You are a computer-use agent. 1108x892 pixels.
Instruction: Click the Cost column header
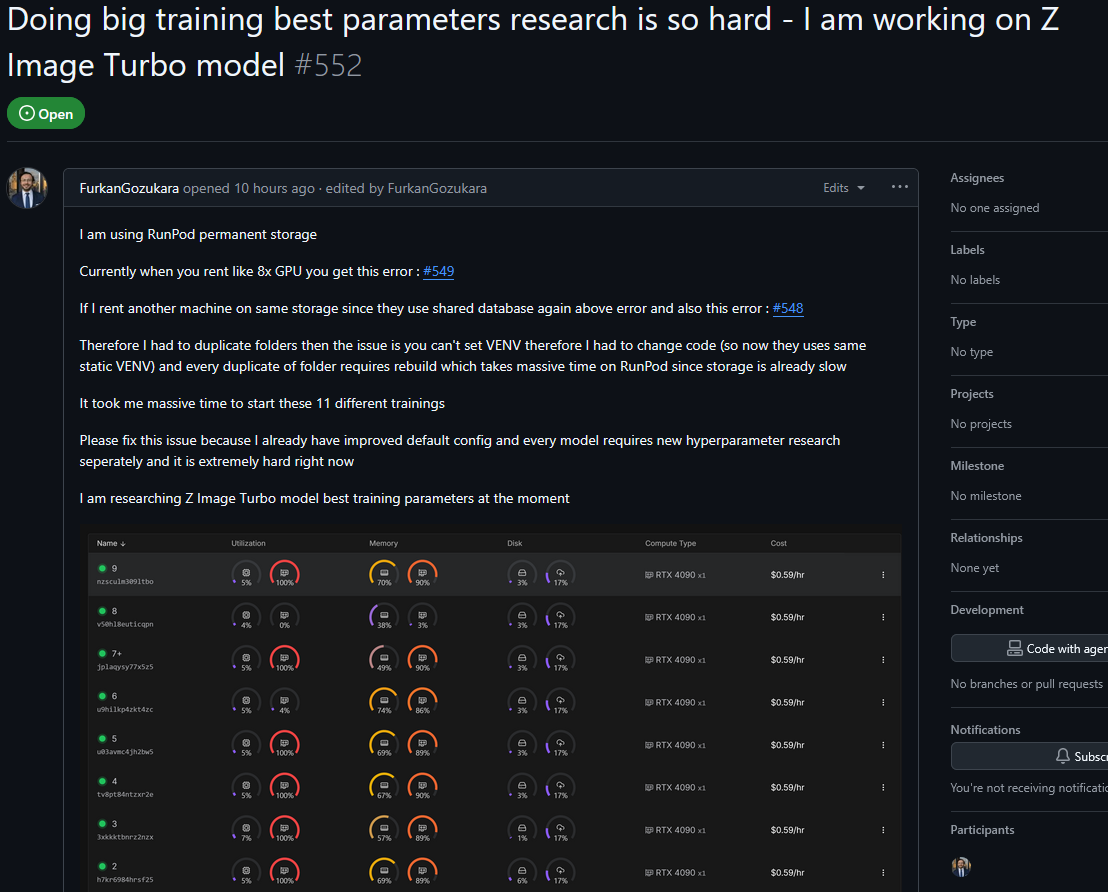(778, 544)
